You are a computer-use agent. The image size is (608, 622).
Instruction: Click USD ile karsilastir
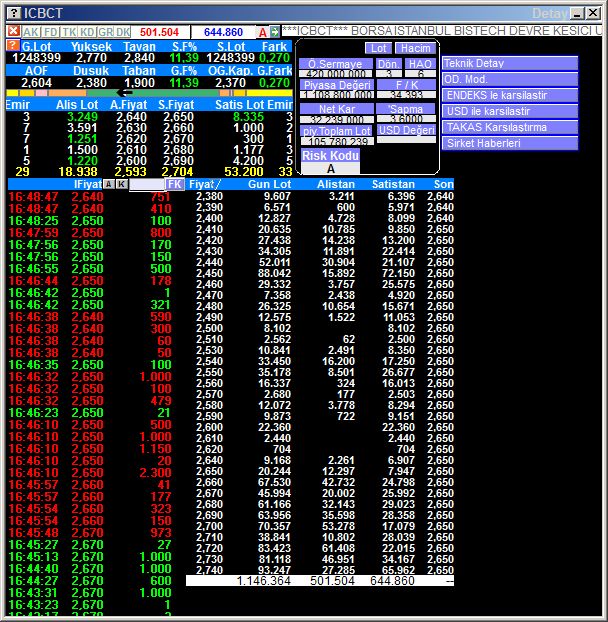(x=510, y=111)
